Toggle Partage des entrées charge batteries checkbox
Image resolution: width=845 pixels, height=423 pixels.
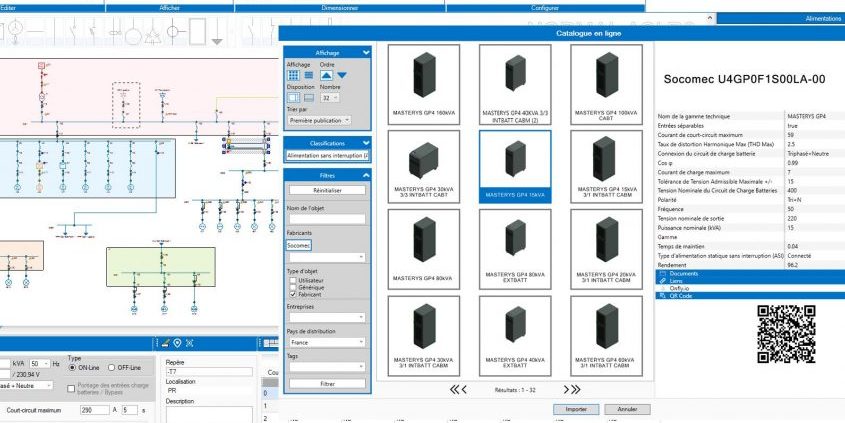71,389
